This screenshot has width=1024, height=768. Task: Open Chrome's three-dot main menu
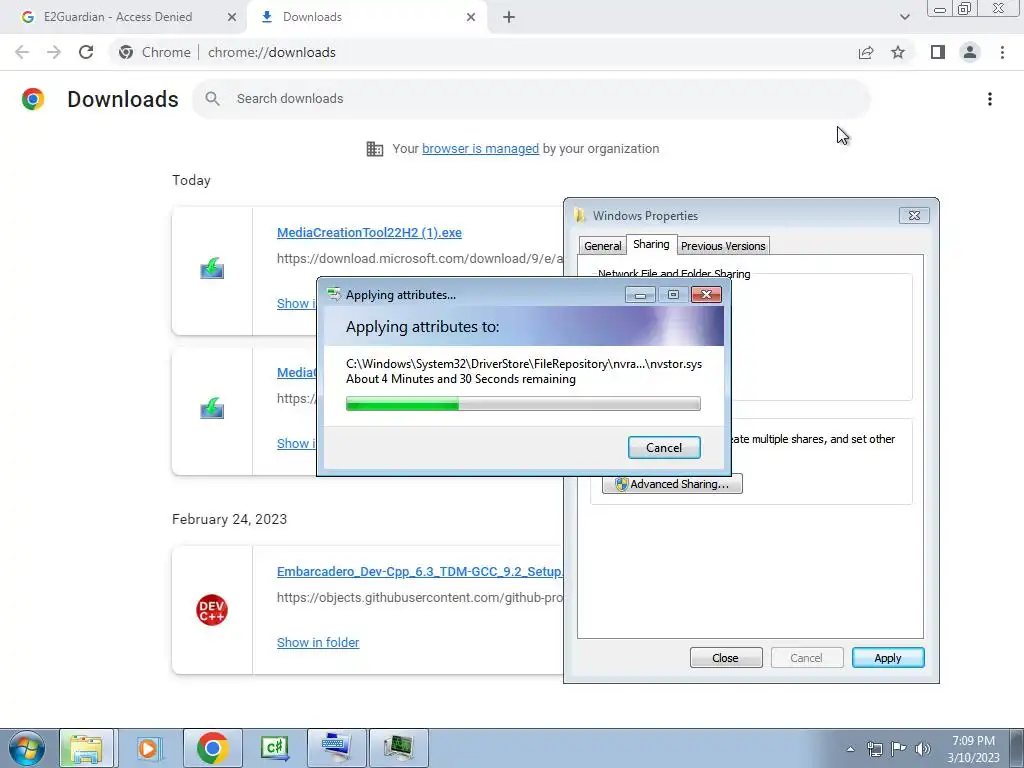pyautogui.click(x=1002, y=52)
